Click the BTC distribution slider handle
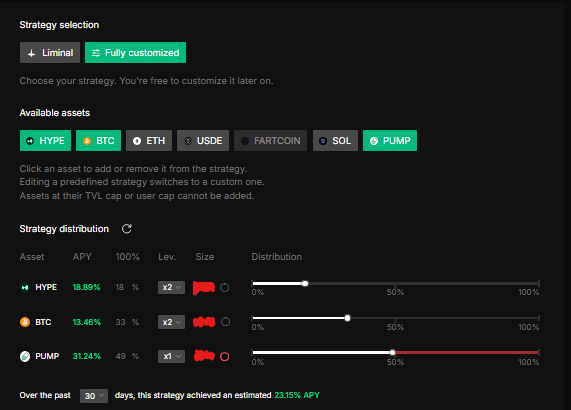Image resolution: width=571 pixels, height=410 pixels. click(x=347, y=318)
